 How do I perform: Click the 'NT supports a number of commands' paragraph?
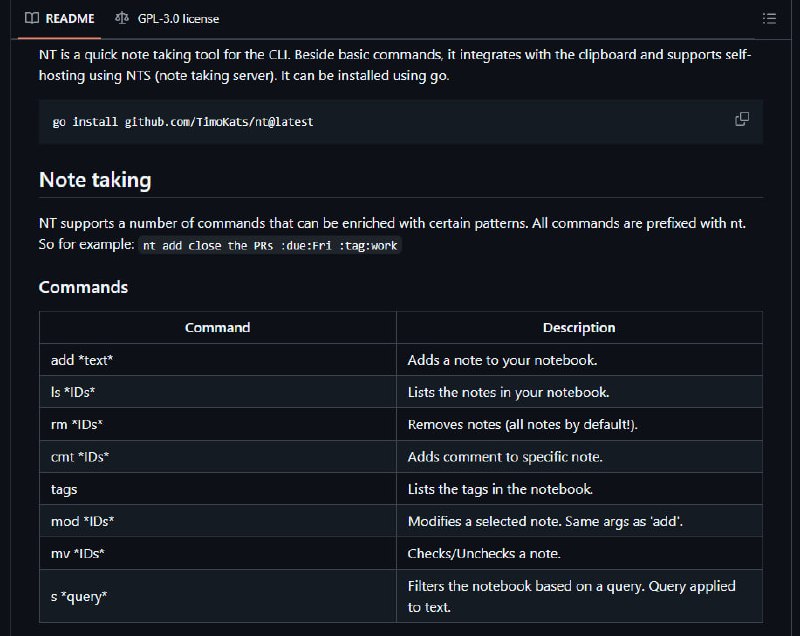tap(392, 234)
